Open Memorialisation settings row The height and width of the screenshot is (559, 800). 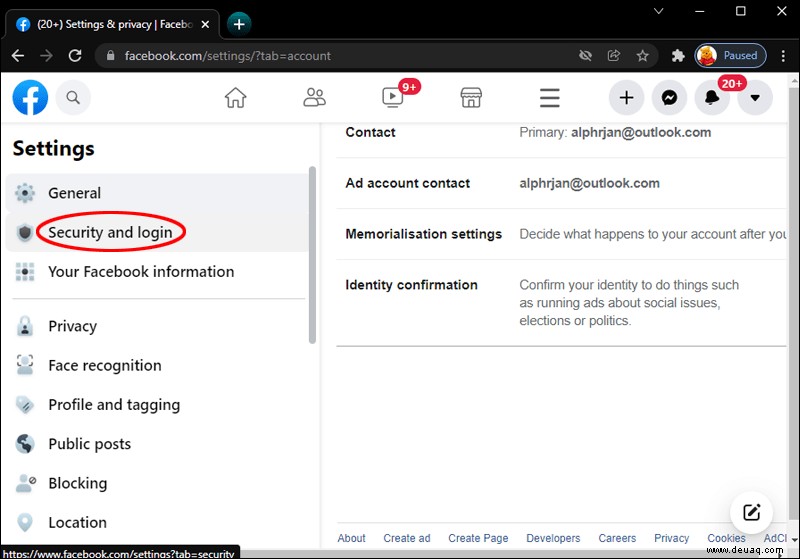coord(561,234)
